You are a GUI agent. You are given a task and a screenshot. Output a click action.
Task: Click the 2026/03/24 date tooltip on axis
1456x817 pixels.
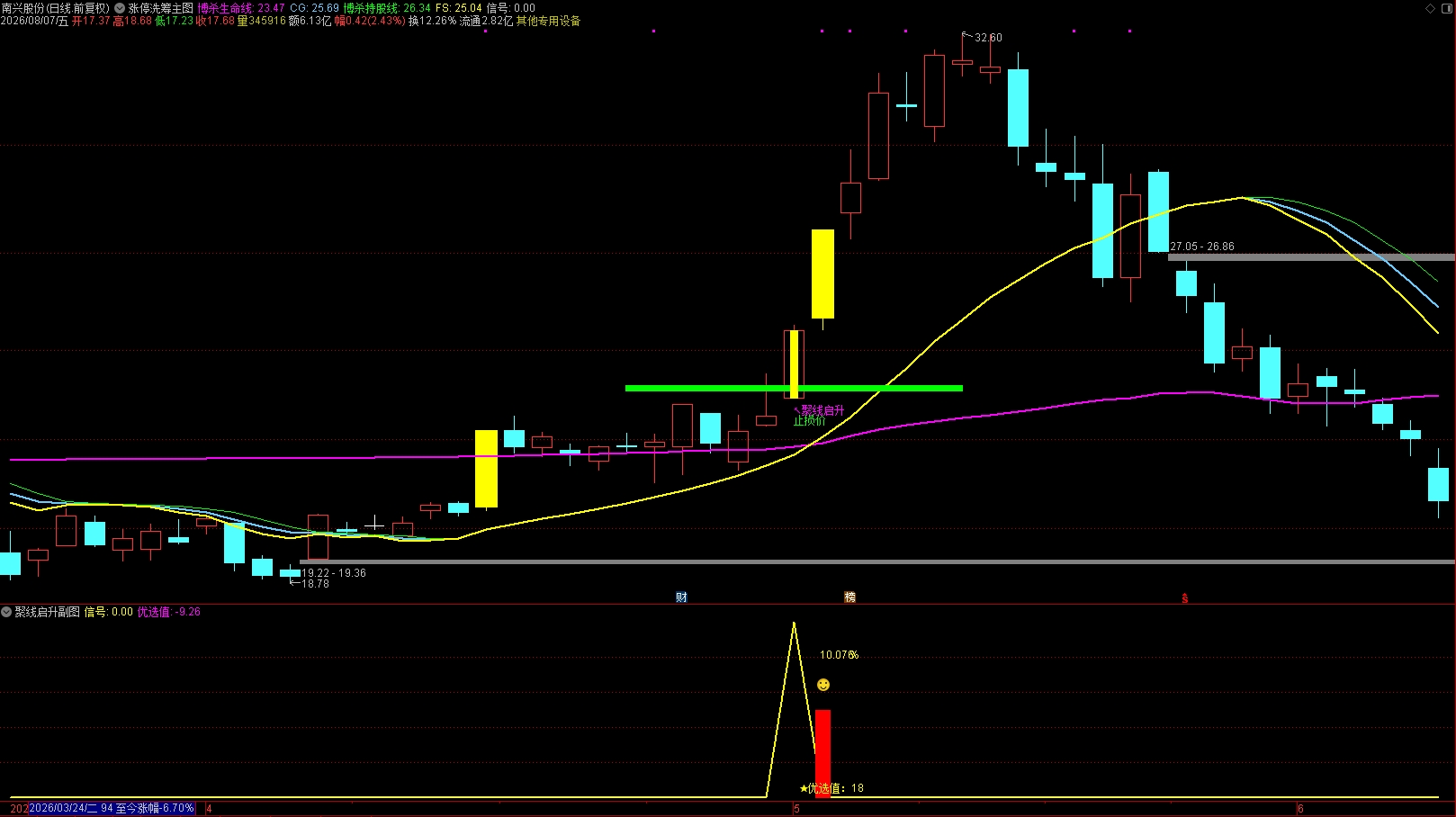tap(112, 808)
